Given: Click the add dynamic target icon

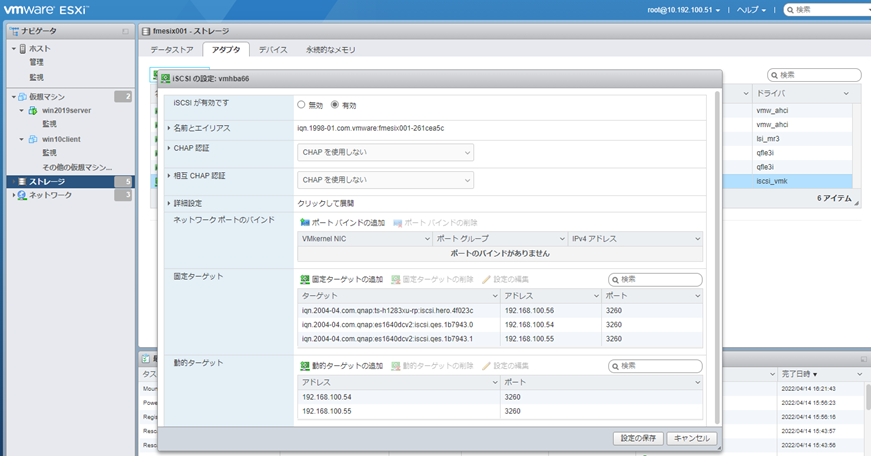Looking at the screenshot, I should coord(305,366).
